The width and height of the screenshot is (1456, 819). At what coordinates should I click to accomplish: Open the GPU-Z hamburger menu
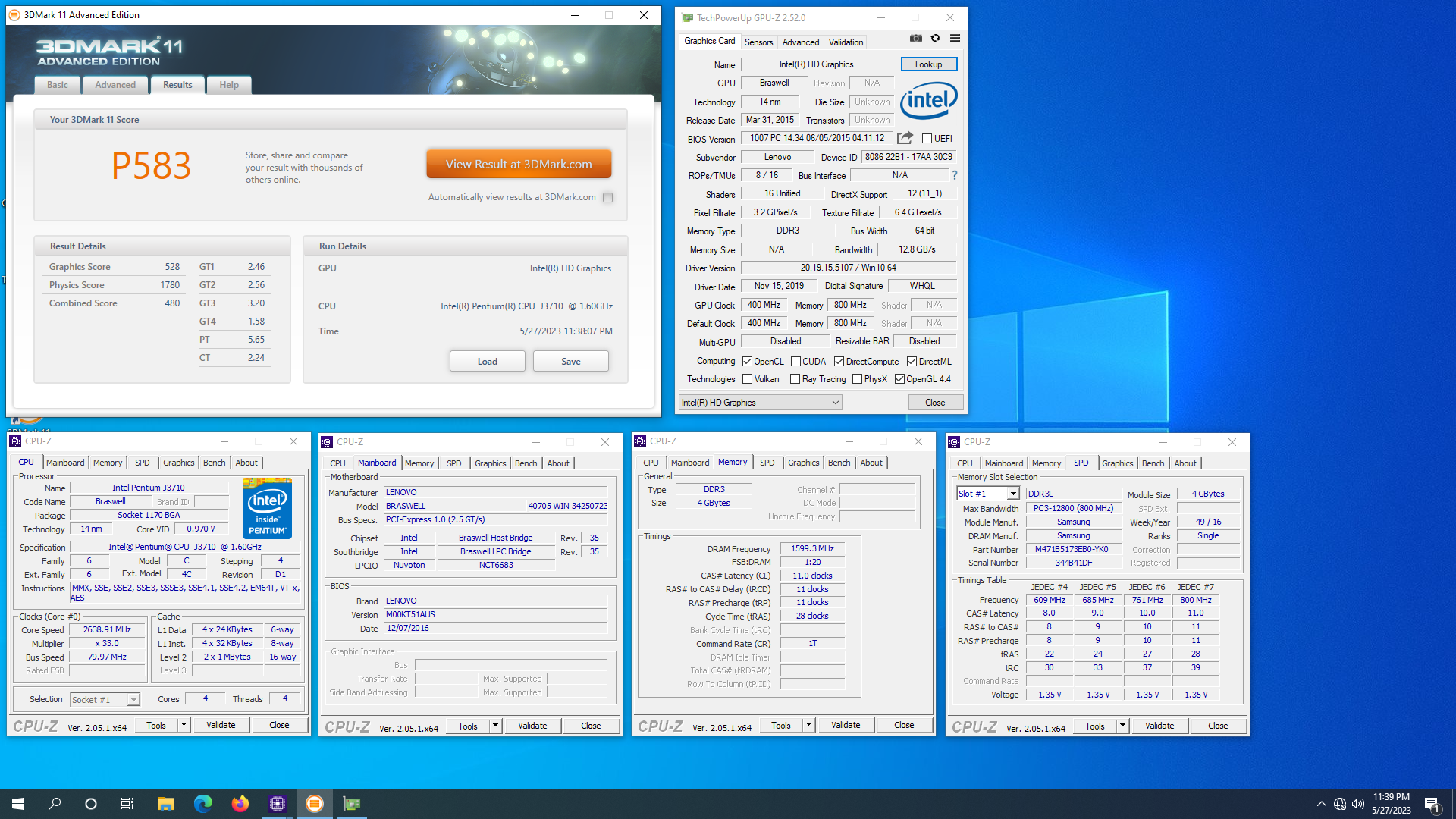click(x=955, y=38)
